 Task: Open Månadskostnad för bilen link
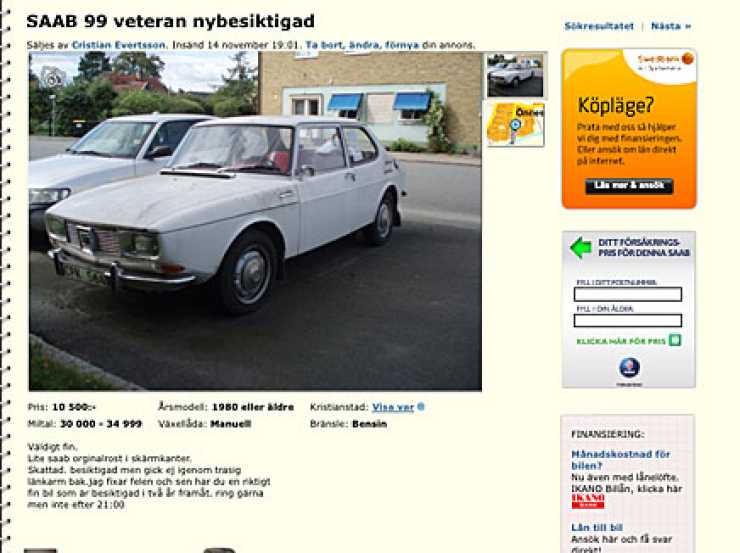point(620,460)
